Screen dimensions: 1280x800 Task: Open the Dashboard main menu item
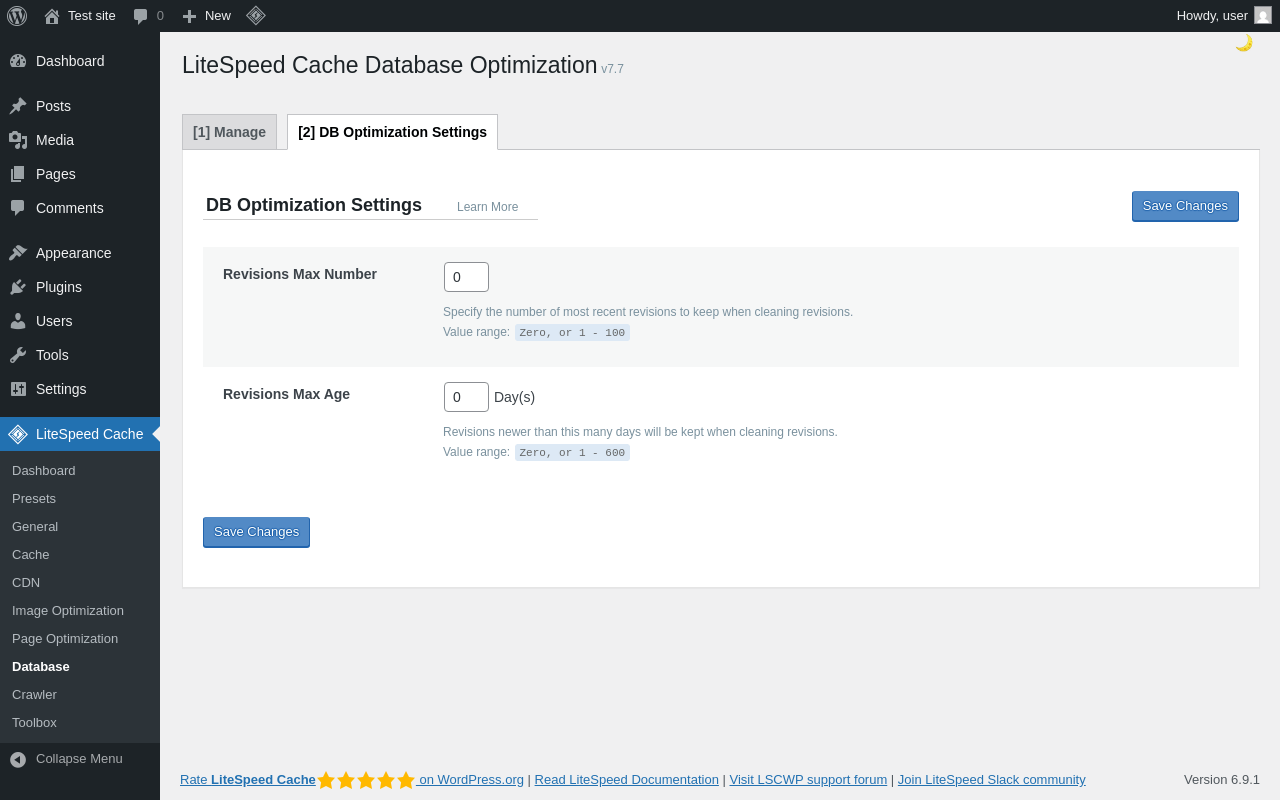pyautogui.click(x=80, y=61)
